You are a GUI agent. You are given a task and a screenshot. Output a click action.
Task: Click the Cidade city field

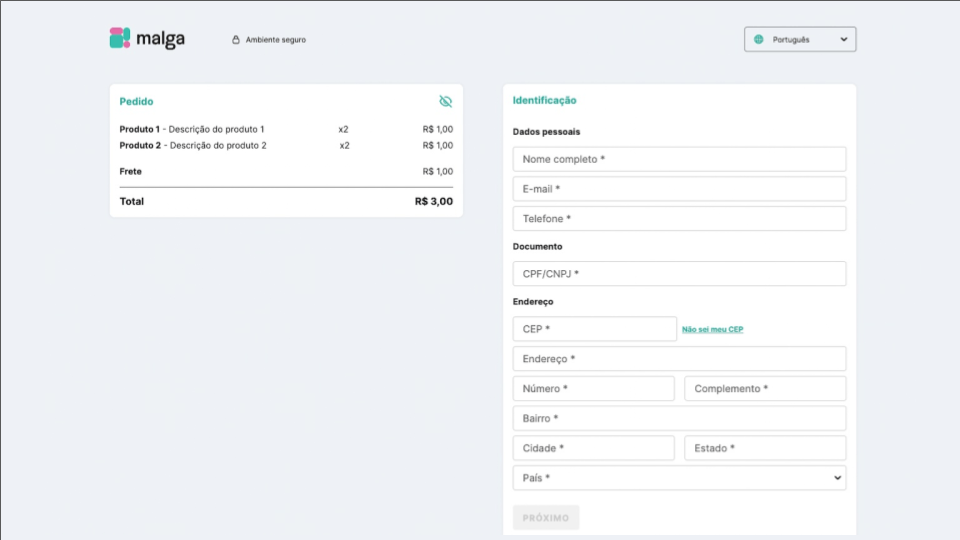point(594,448)
